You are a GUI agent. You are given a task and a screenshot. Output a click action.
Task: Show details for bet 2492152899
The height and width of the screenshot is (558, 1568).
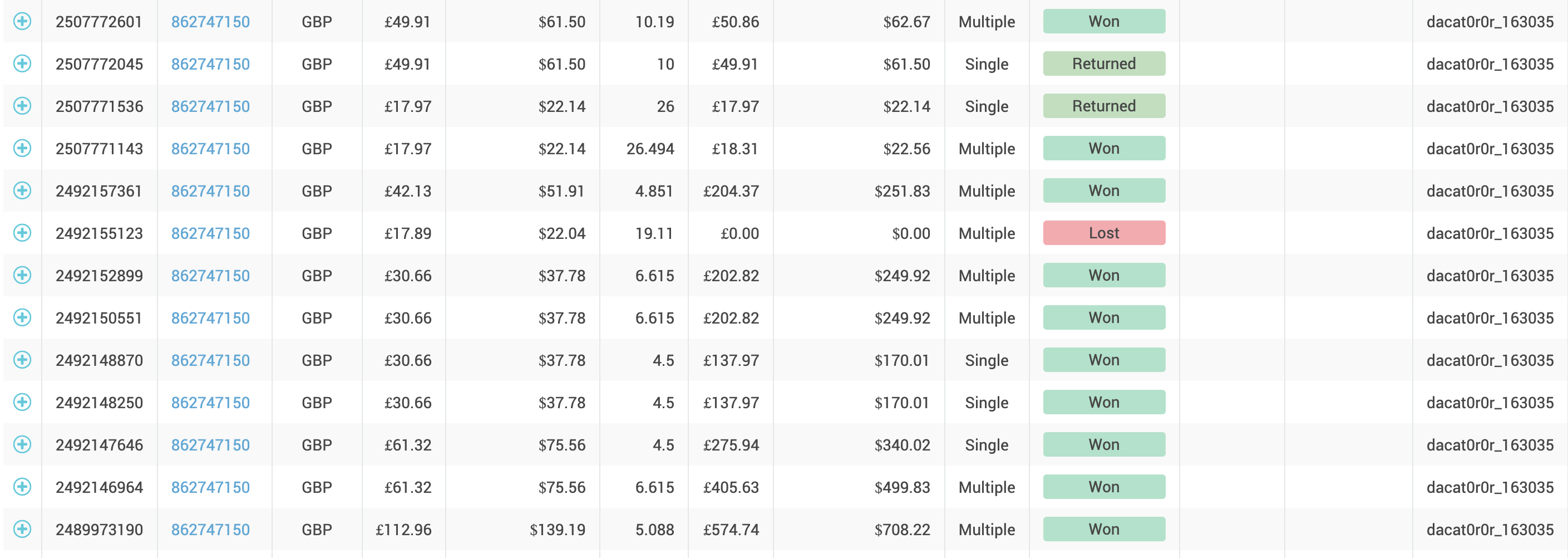[22, 275]
